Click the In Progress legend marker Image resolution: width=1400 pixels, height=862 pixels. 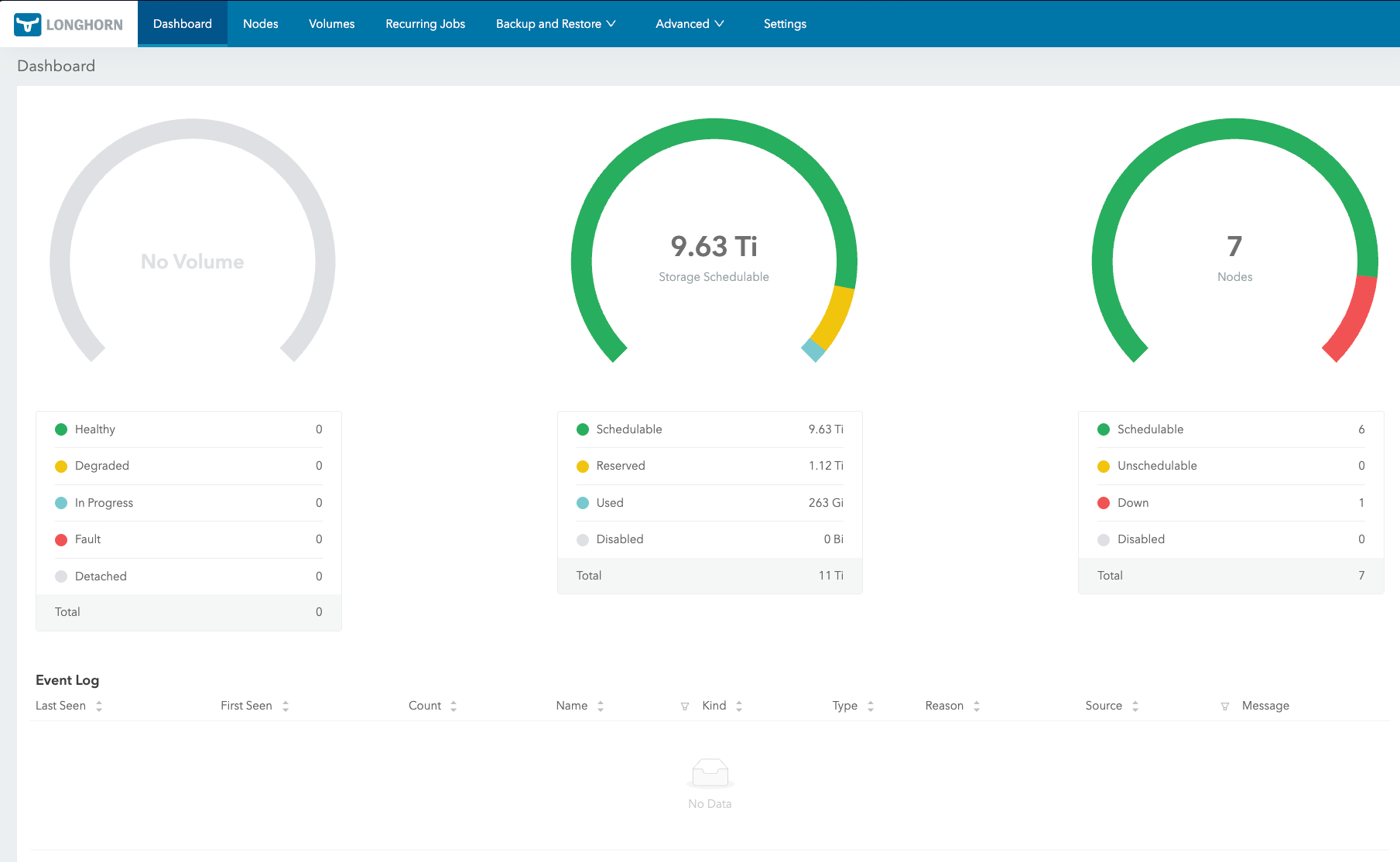[61, 503]
